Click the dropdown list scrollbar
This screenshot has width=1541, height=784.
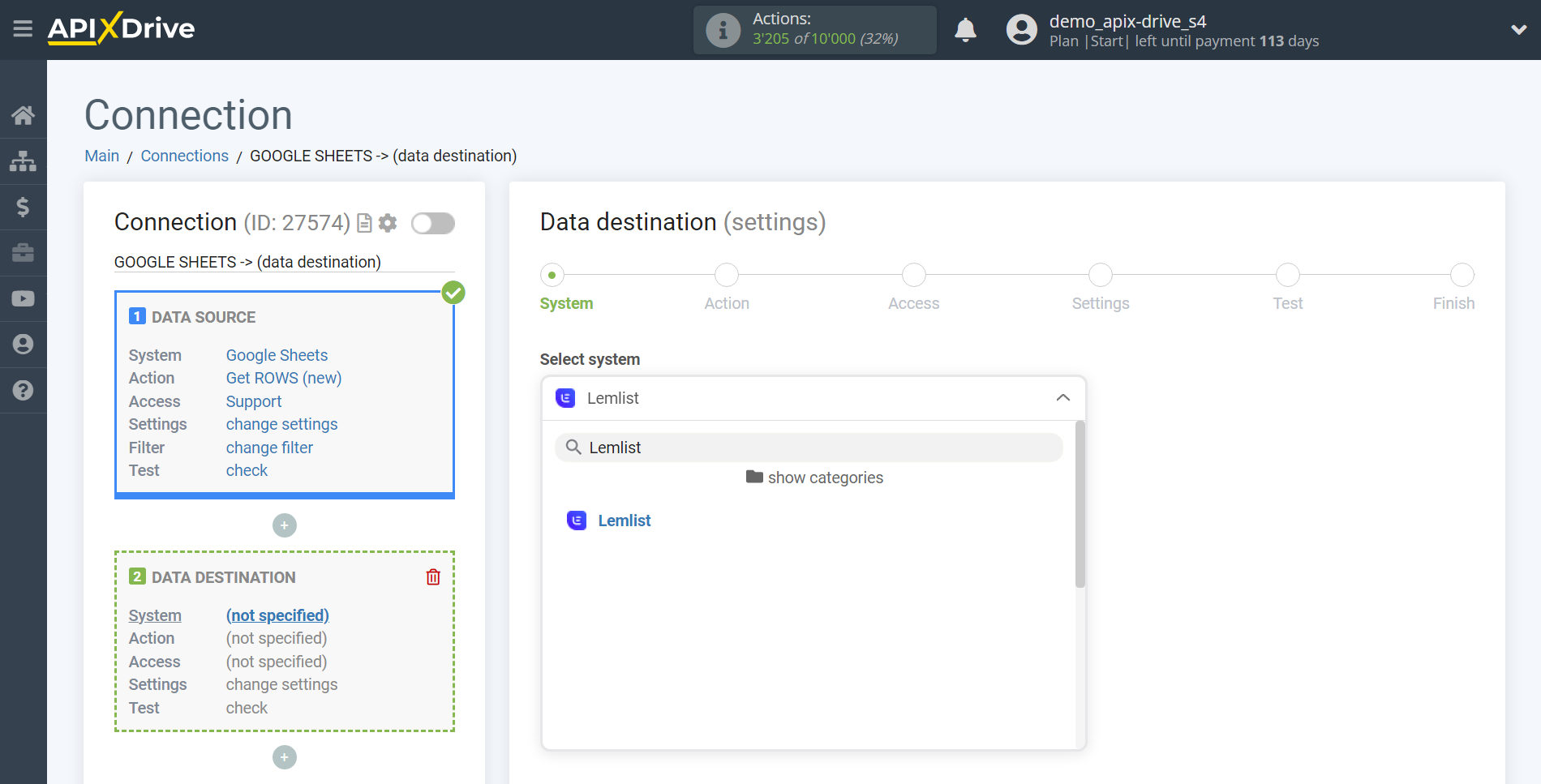tap(1080, 503)
